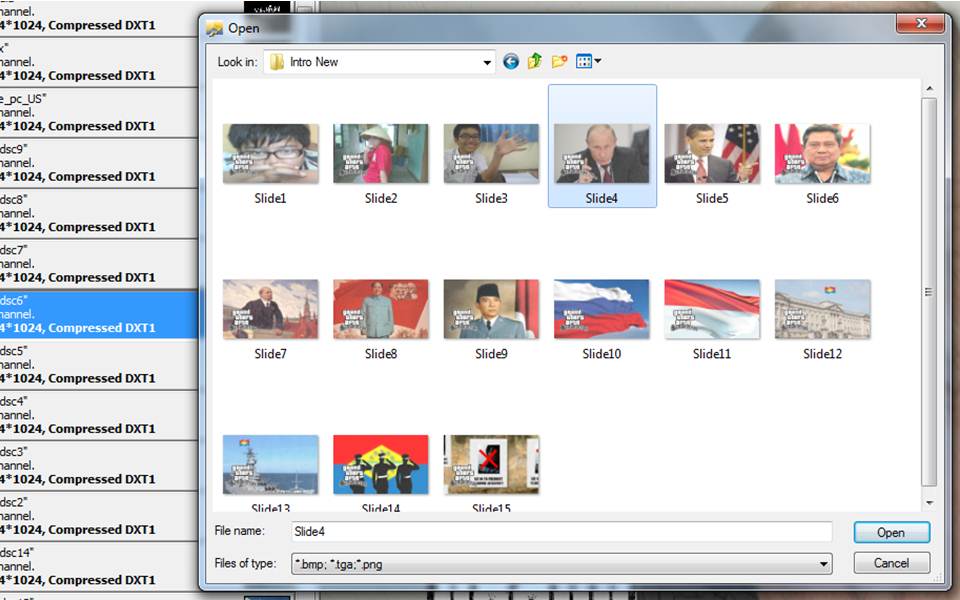Select the dsc2 texture row behind dialog

(98, 516)
